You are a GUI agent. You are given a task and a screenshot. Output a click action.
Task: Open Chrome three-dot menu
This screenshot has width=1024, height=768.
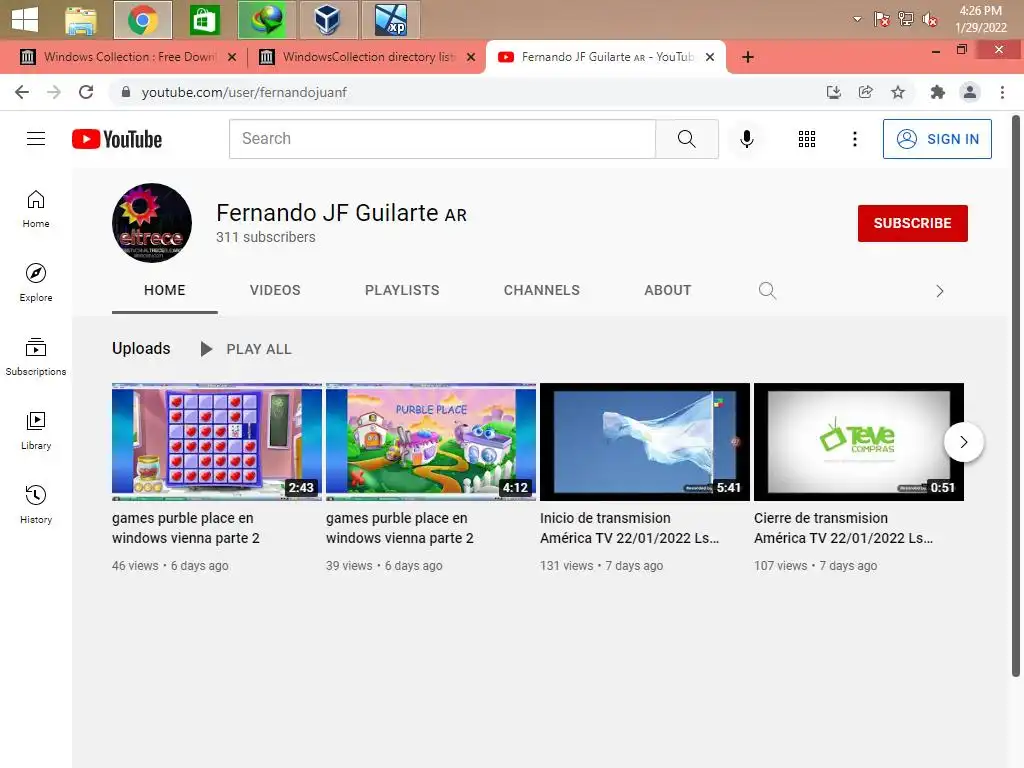1002,92
